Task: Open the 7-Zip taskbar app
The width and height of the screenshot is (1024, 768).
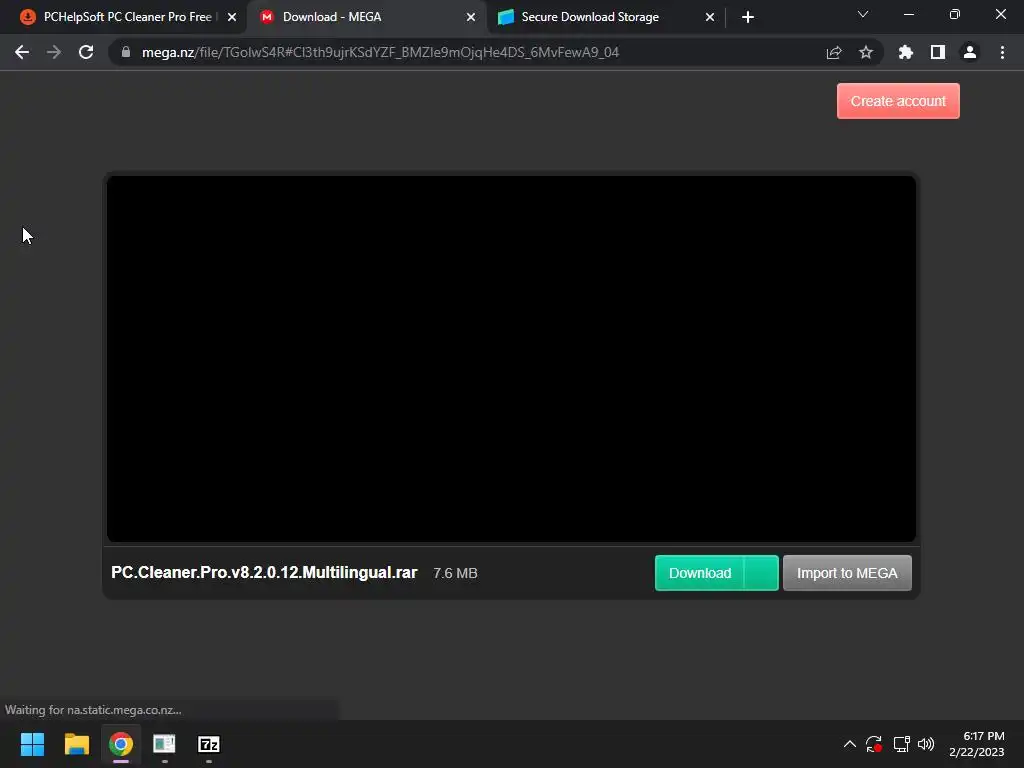Action: pos(208,744)
